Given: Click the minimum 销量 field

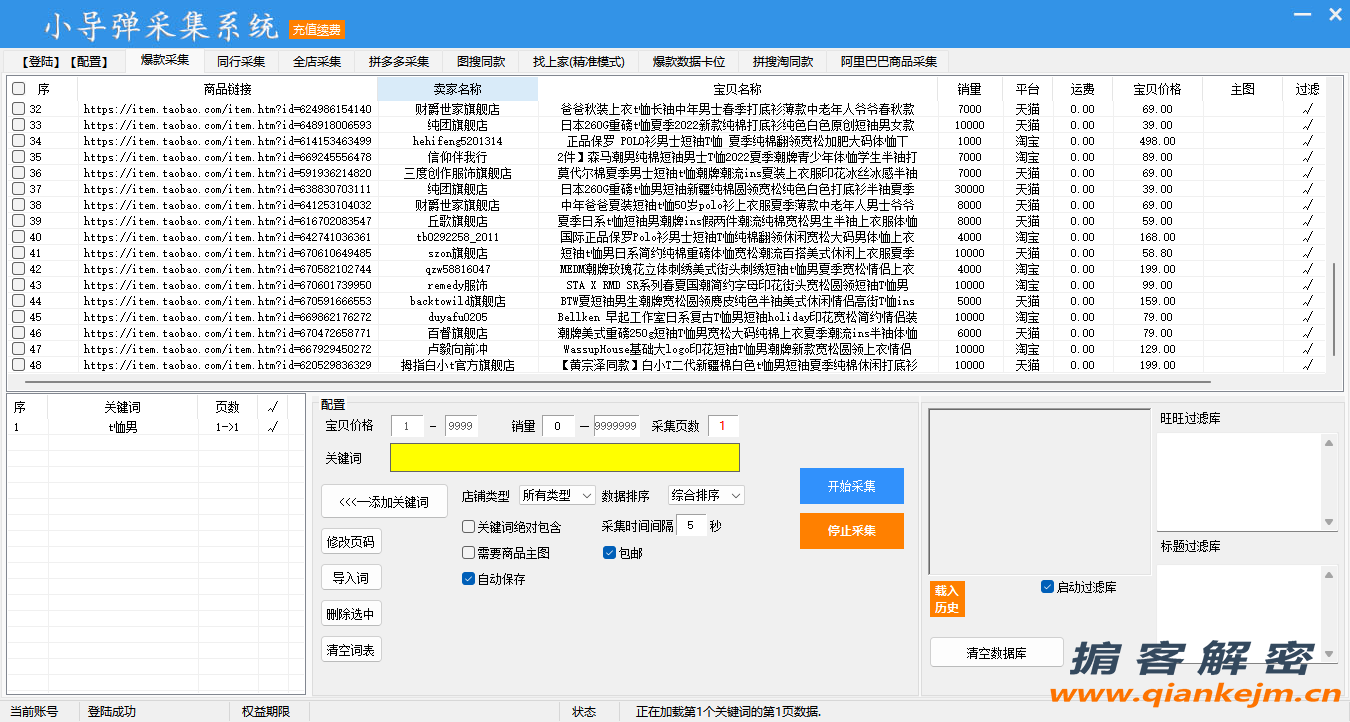Looking at the screenshot, I should coord(558,427).
